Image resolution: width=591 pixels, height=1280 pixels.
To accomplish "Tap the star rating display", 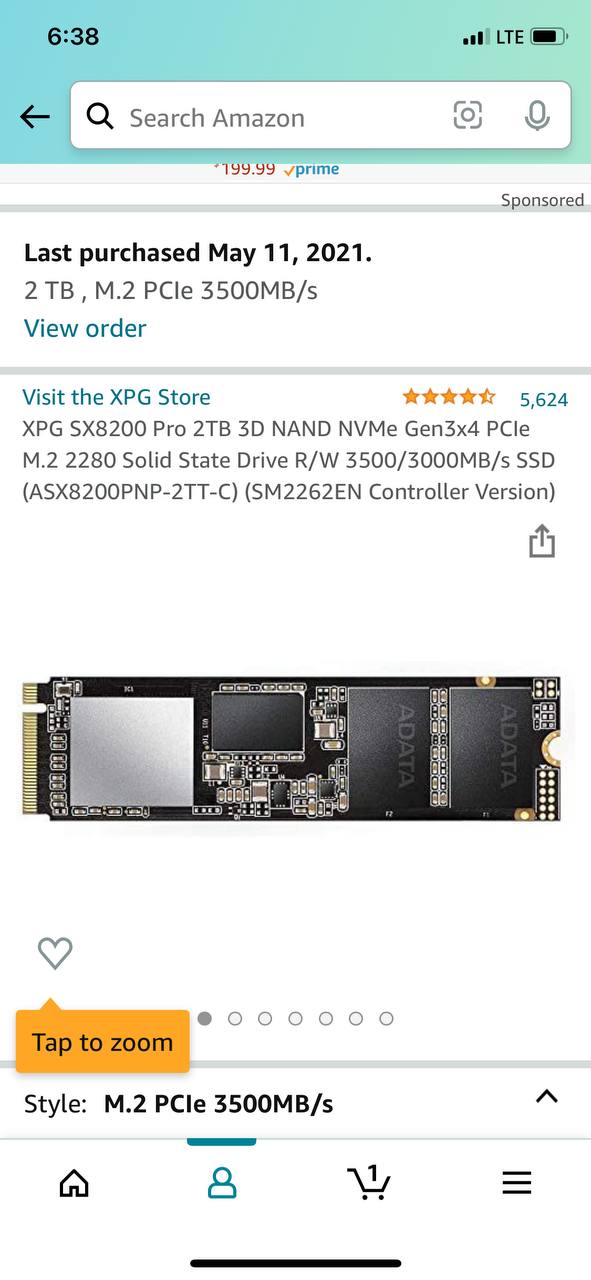I will click(449, 397).
